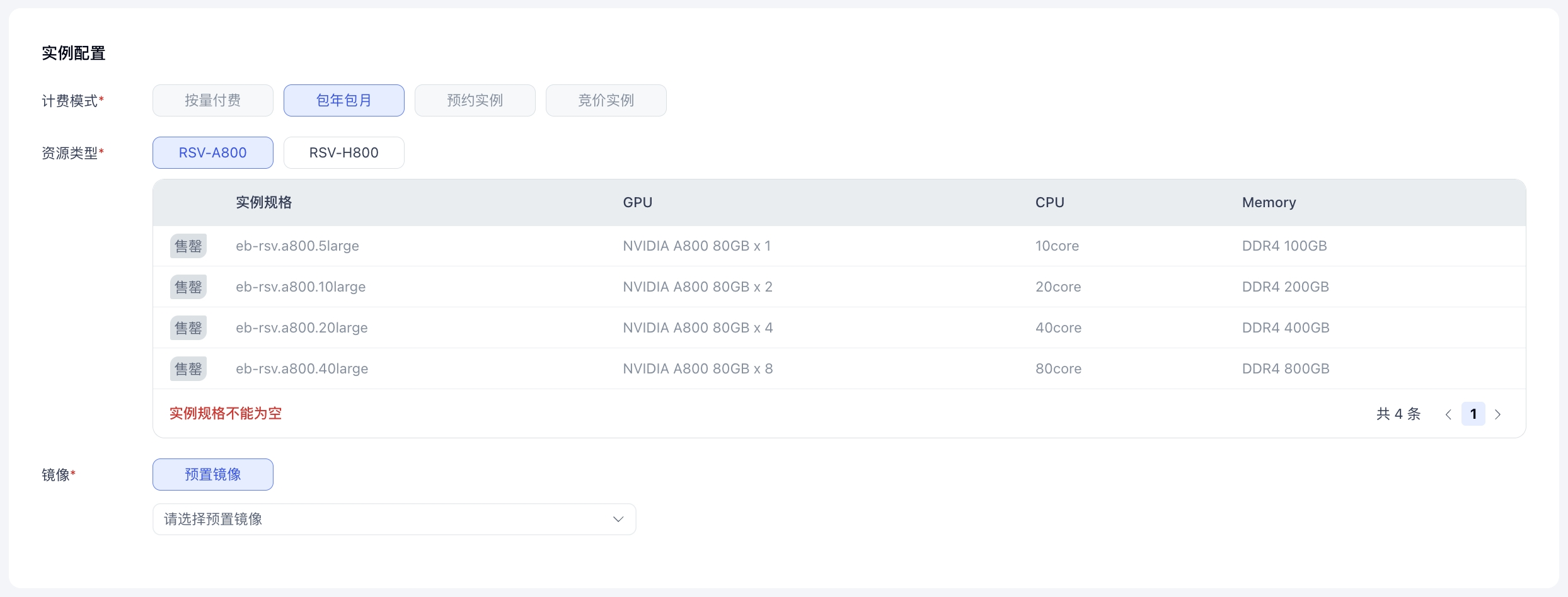Viewport: 1568px width, 597px height.
Task: Select 预约实例 billing option
Action: click(475, 101)
